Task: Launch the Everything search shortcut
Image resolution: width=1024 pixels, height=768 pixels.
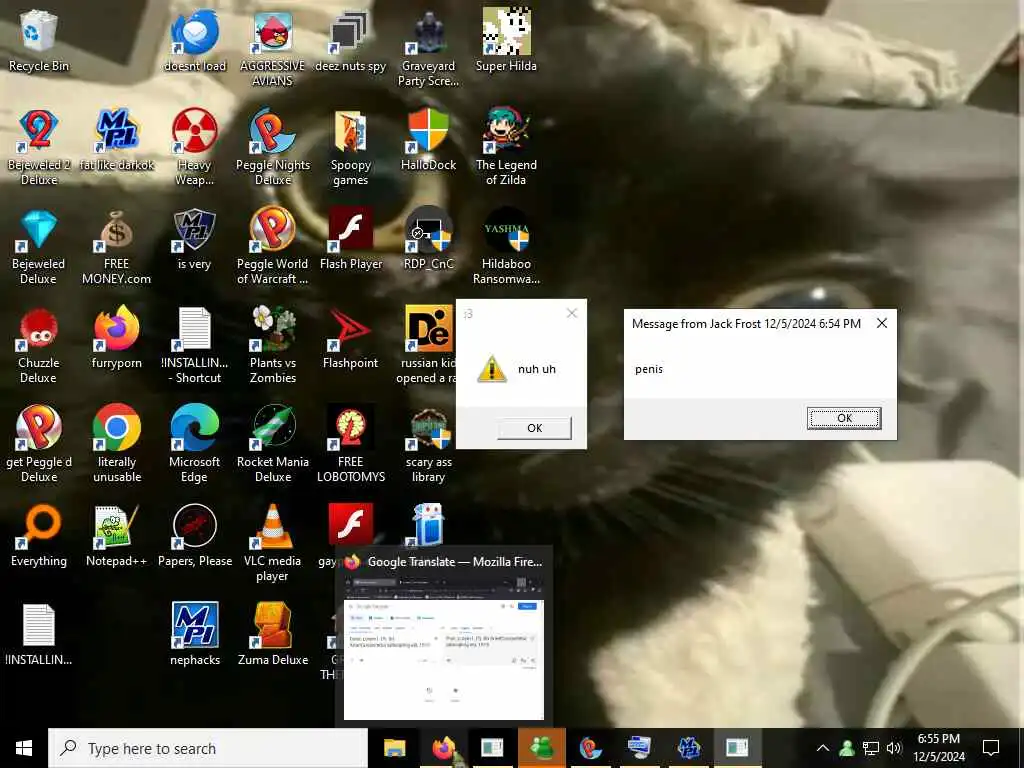Action: pos(39,537)
